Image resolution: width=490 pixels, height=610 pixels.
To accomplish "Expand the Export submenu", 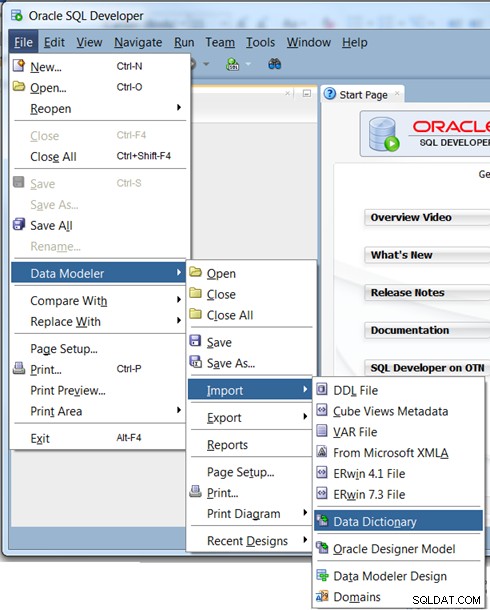I will tap(305, 417).
